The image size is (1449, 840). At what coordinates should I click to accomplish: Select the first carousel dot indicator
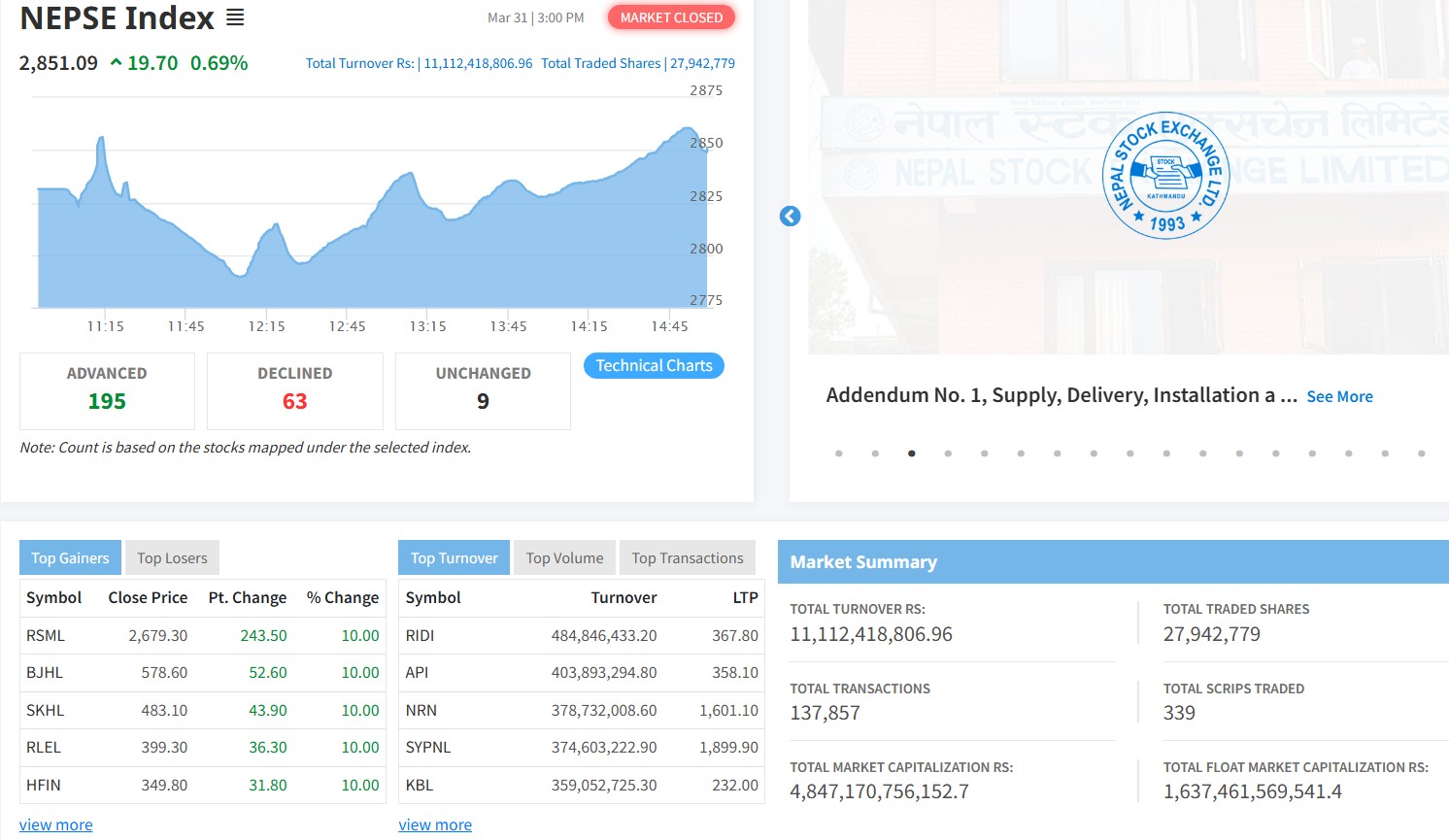coord(839,454)
